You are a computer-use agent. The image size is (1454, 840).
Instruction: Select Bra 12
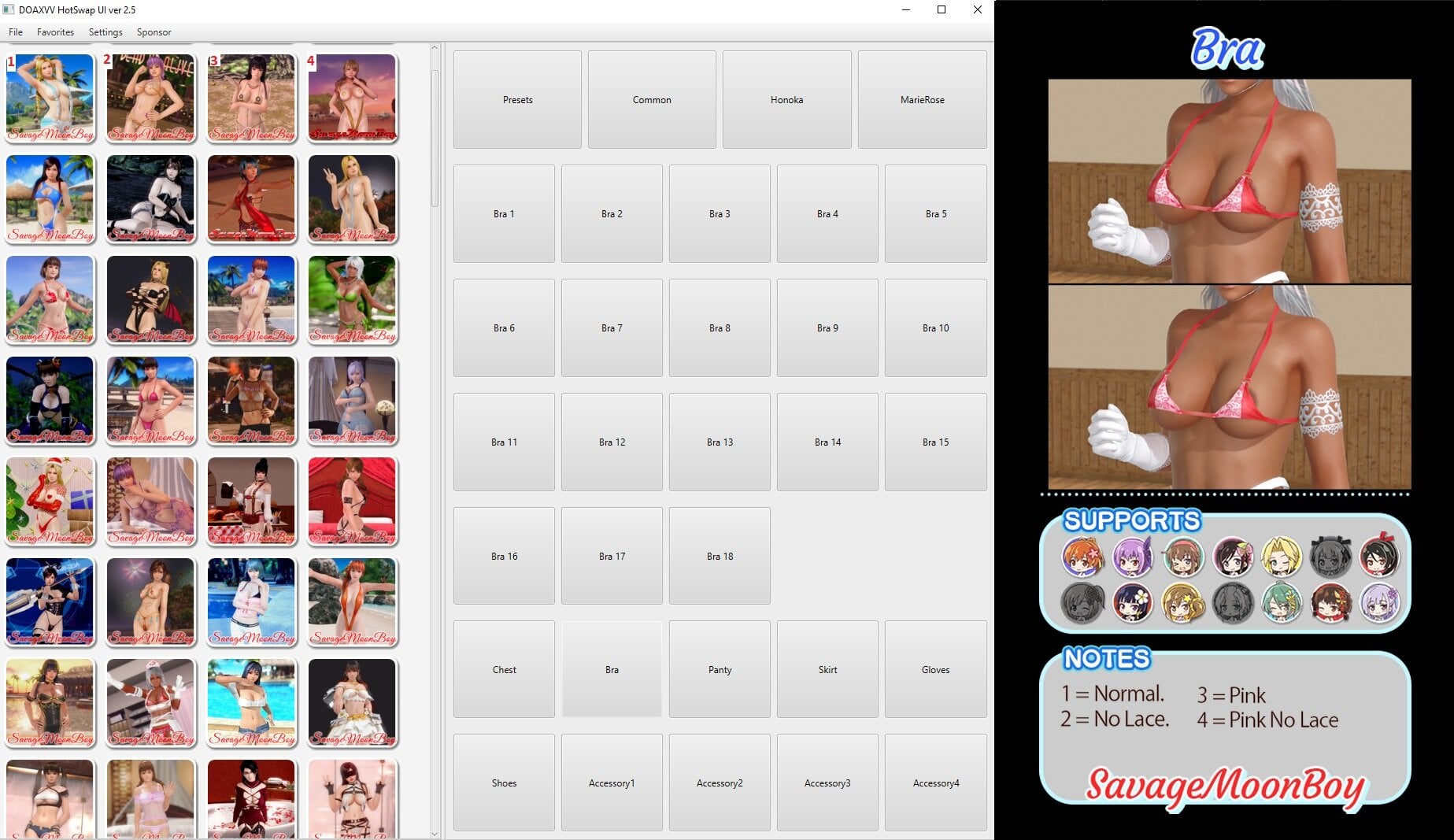[x=612, y=442]
